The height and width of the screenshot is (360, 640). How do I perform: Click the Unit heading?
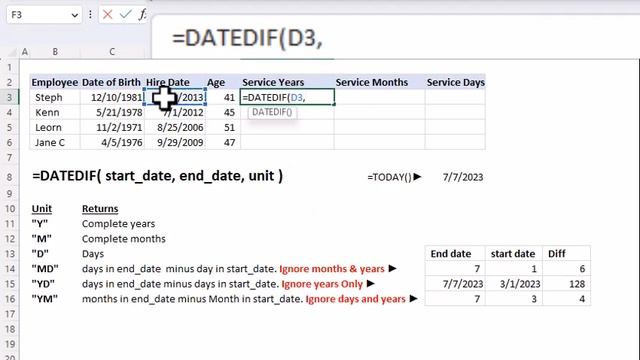click(x=42, y=209)
